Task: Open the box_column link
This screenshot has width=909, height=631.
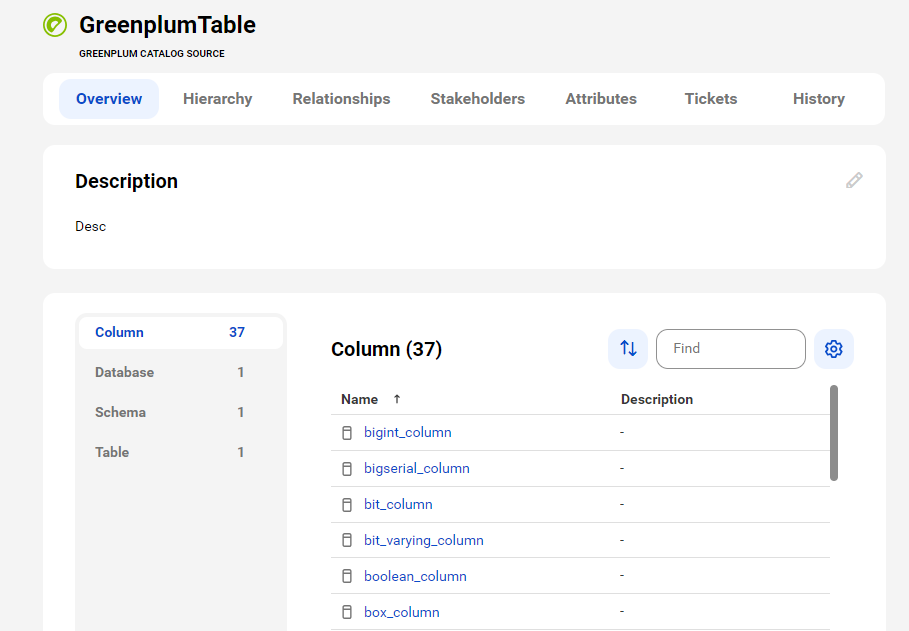Action: click(402, 612)
